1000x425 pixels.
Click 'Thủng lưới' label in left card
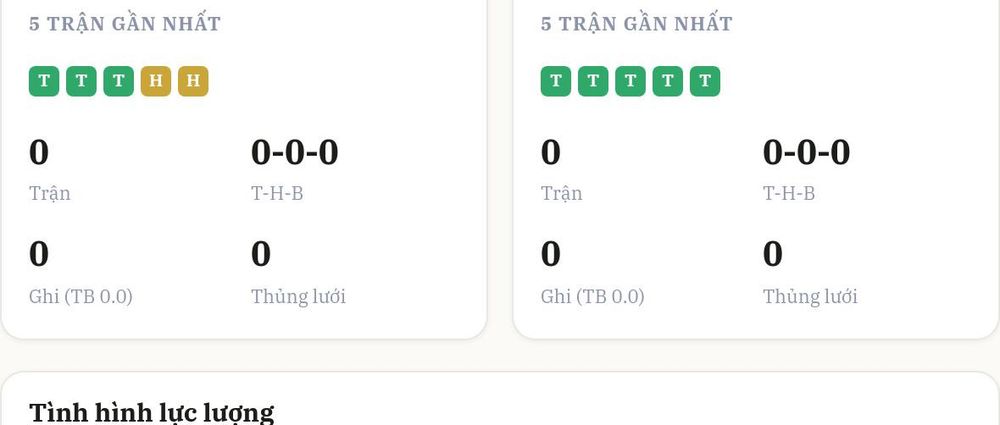(298, 296)
